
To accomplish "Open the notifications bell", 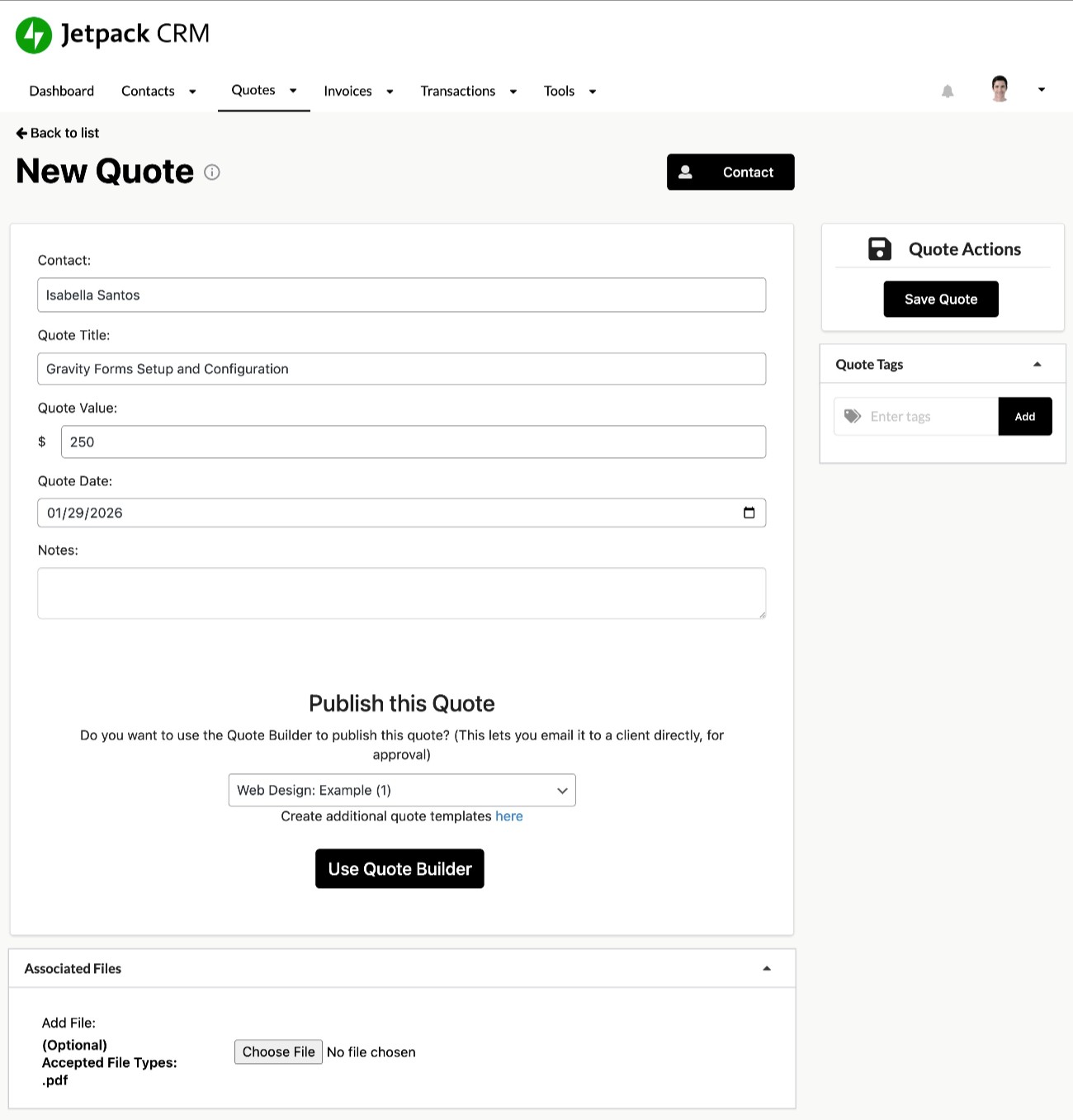I will click(948, 91).
